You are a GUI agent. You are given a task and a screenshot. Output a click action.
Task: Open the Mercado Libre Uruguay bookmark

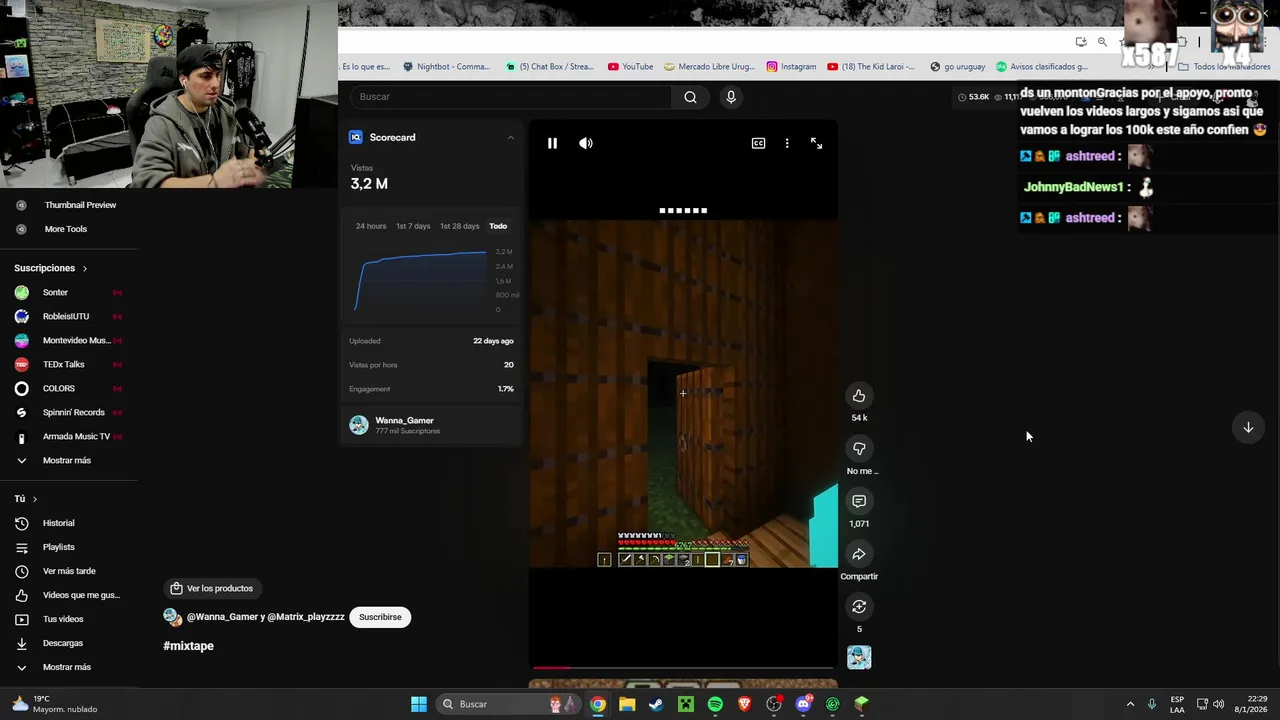coord(708,67)
